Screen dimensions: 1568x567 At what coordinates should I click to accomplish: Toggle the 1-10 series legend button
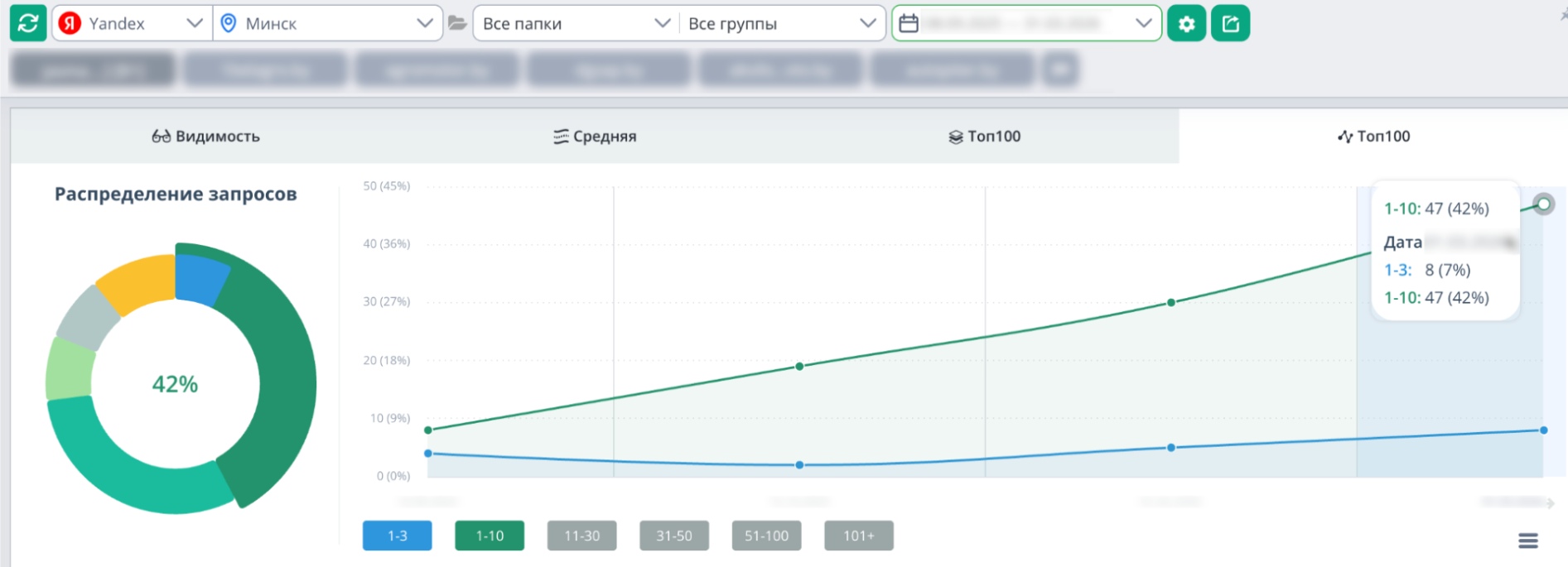point(490,536)
